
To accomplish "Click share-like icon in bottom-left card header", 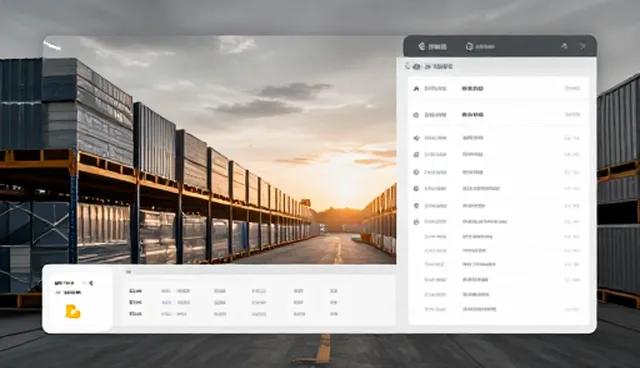I will click(91, 283).
